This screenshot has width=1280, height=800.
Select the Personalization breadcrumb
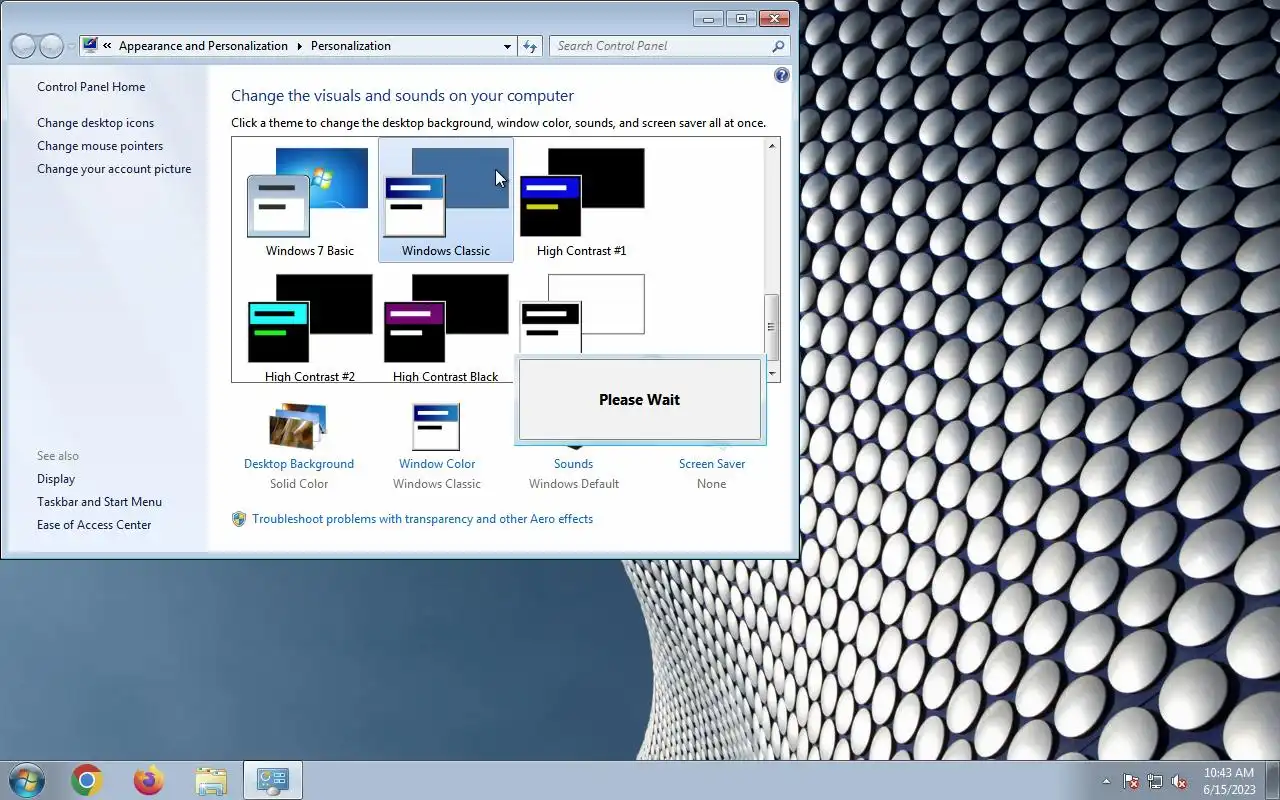(x=351, y=46)
